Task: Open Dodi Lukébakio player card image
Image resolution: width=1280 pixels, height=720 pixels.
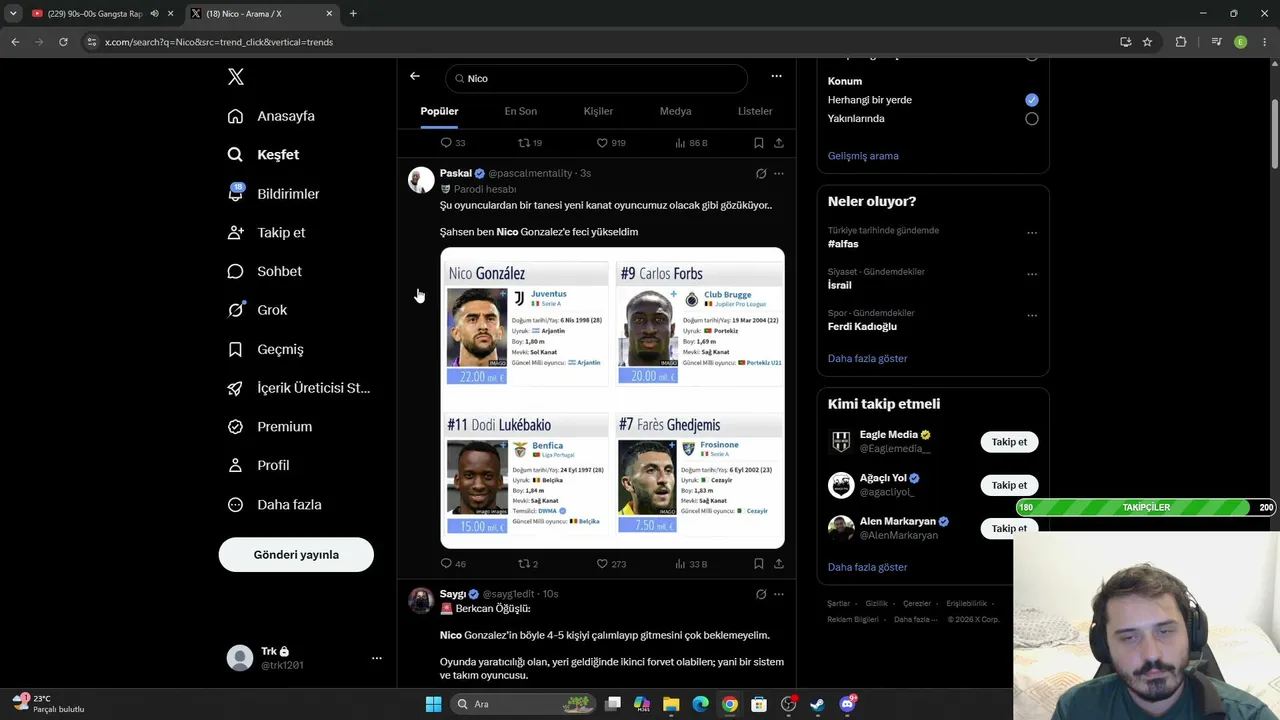Action: point(526,475)
